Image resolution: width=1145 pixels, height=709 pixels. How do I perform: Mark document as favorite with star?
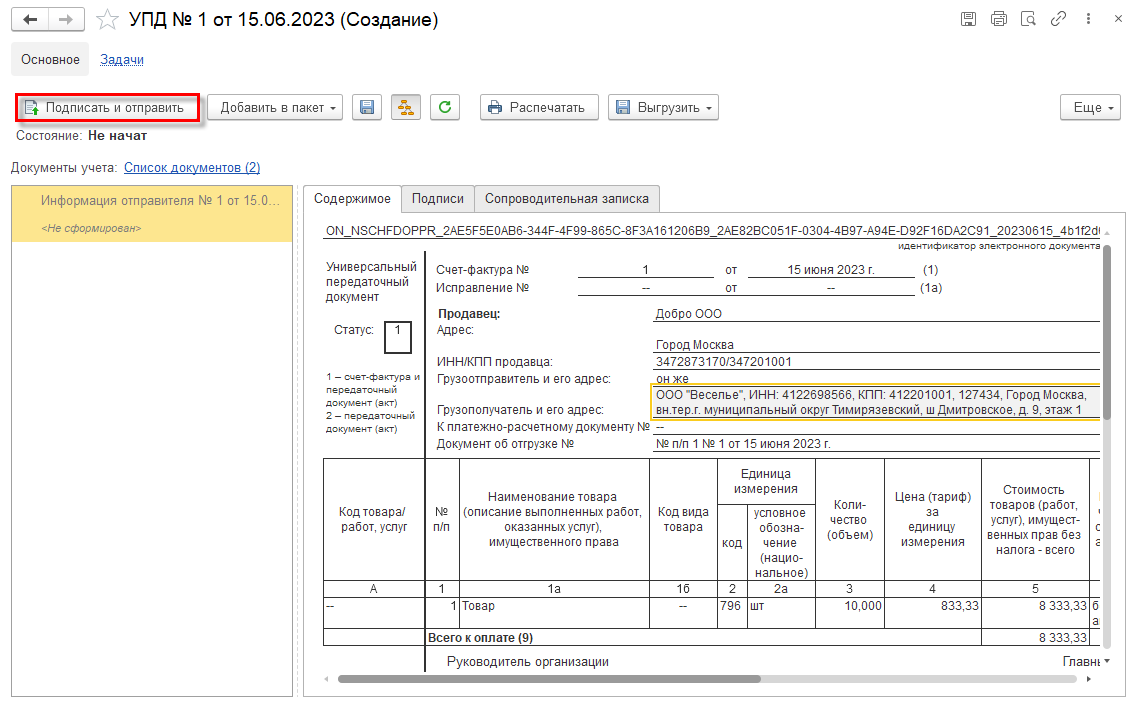pyautogui.click(x=107, y=20)
